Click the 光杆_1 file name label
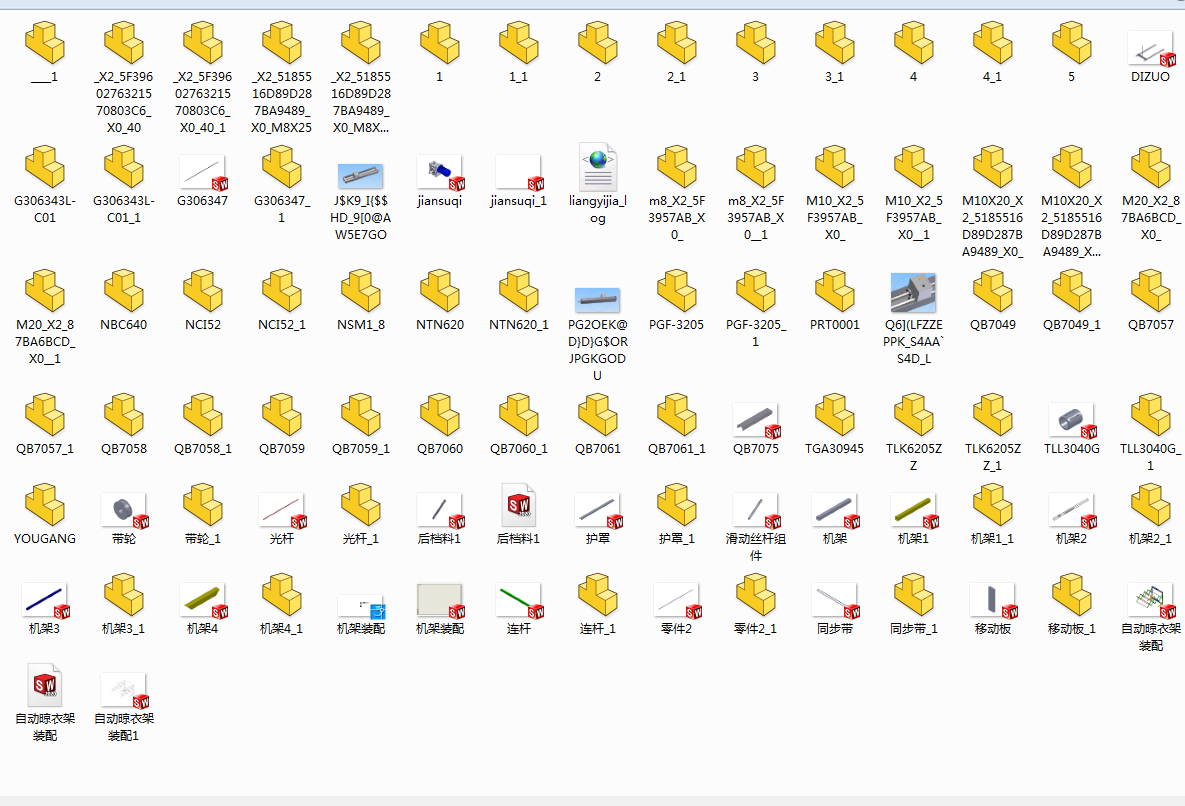This screenshot has height=806, width=1185. click(360, 539)
